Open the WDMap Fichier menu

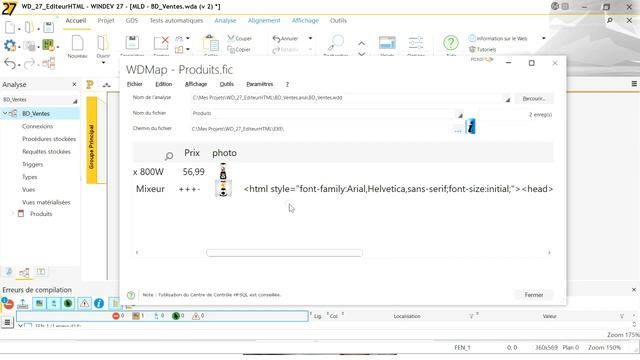point(135,84)
